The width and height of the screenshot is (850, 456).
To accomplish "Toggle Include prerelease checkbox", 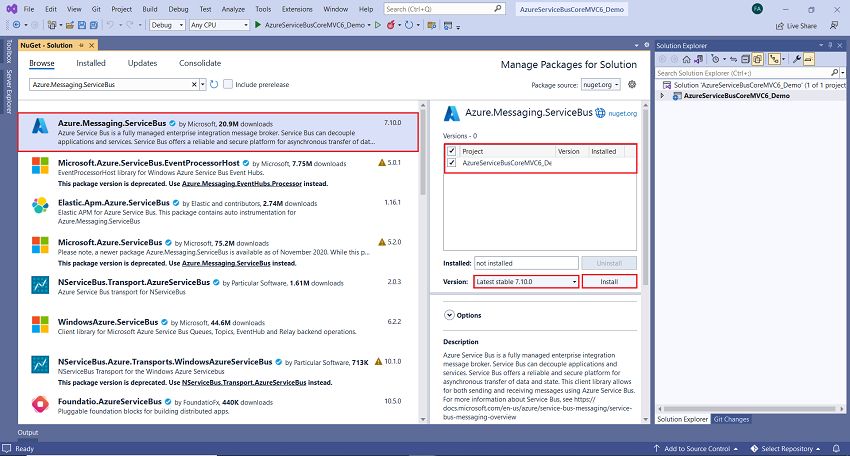I will click(228, 84).
